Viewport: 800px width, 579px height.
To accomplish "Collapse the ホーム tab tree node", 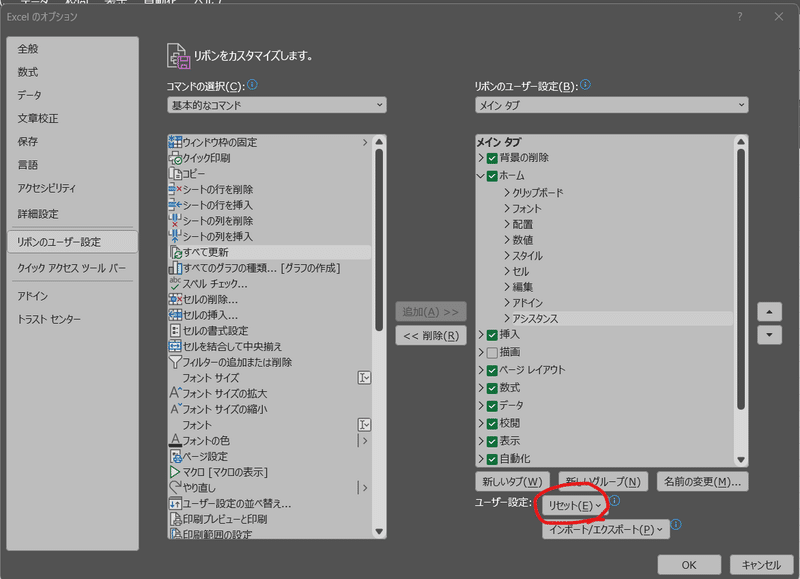I will click(x=481, y=176).
